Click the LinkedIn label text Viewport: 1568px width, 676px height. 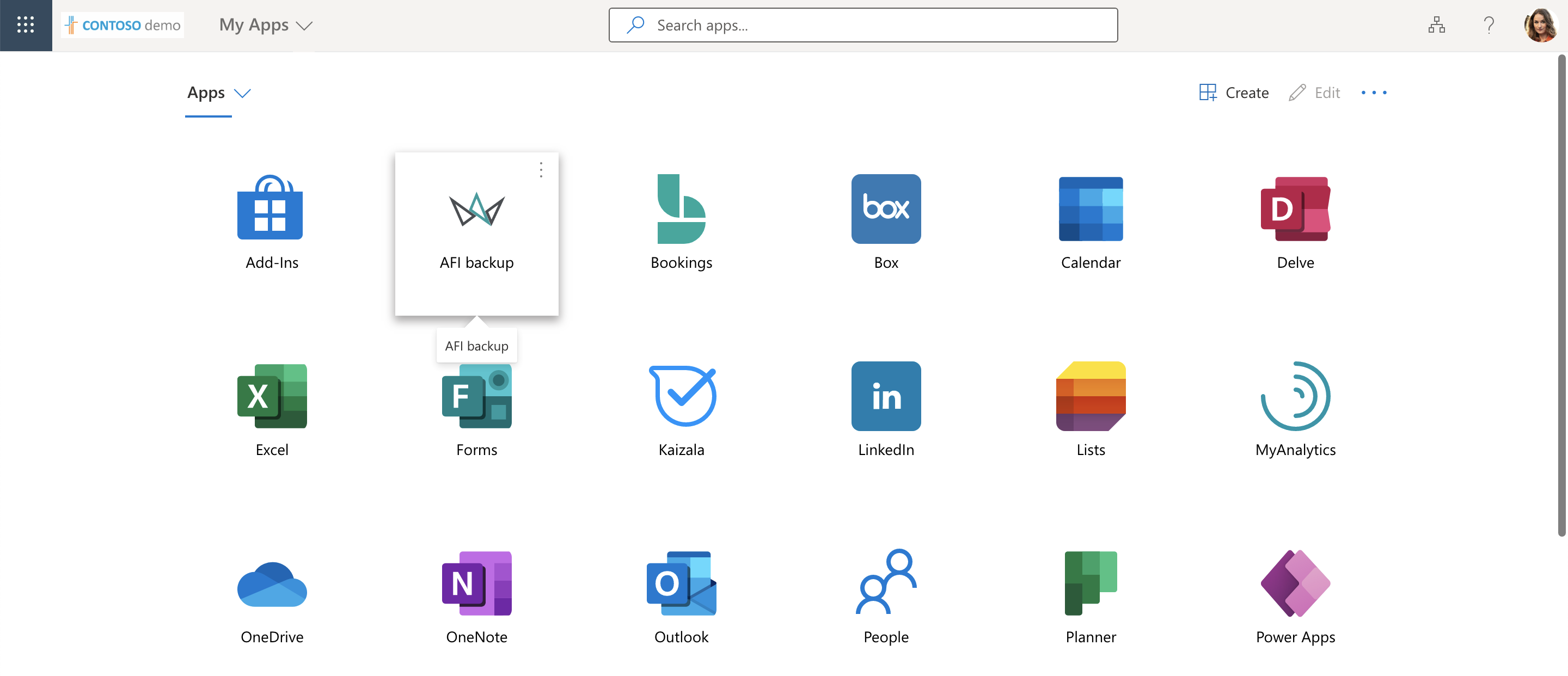886,450
